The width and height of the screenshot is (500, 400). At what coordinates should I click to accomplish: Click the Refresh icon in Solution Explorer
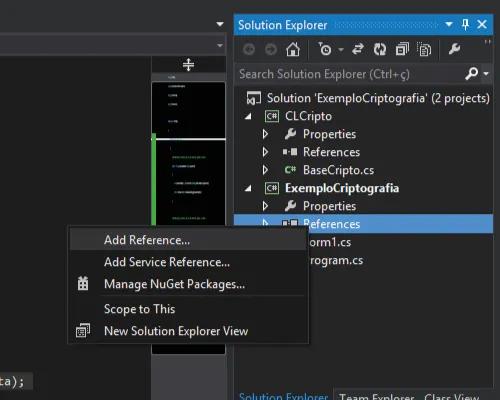click(380, 50)
